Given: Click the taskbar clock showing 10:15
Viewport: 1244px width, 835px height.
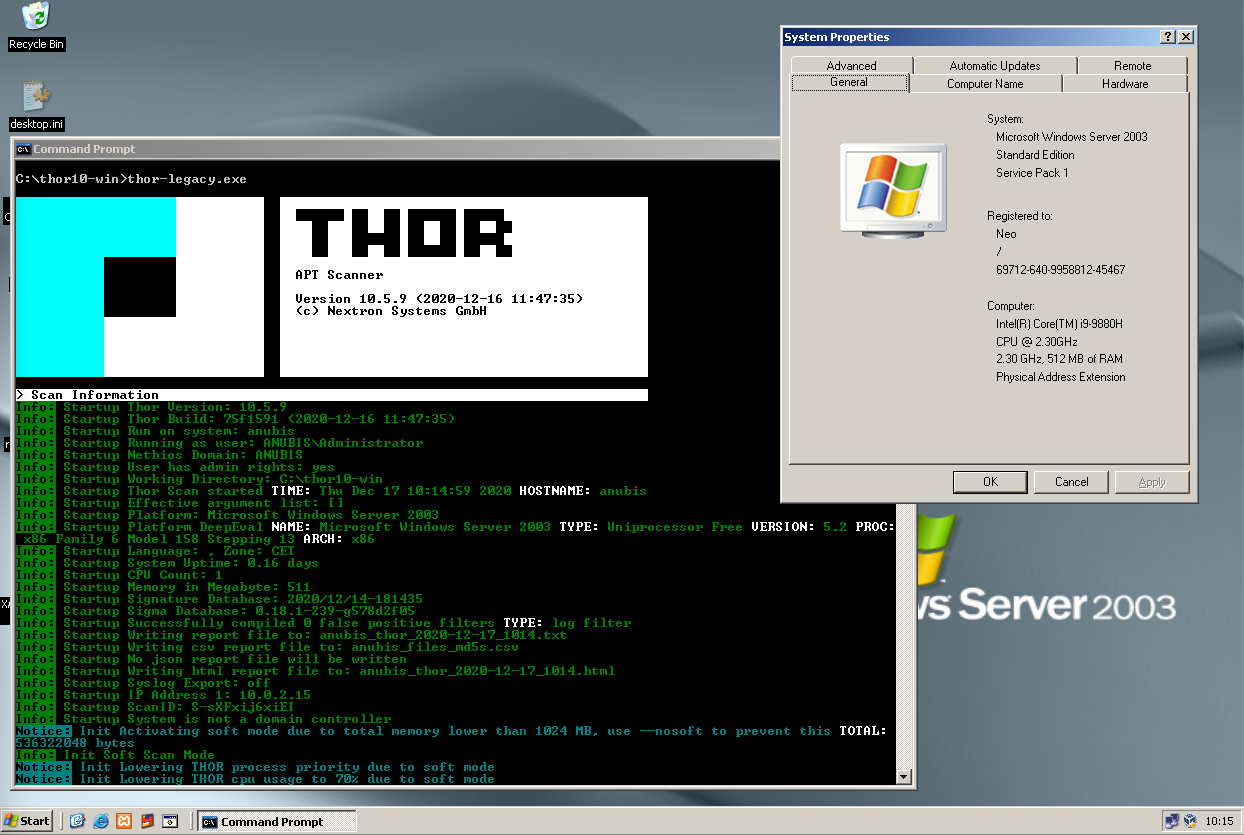Looking at the screenshot, I should pos(1219,821).
